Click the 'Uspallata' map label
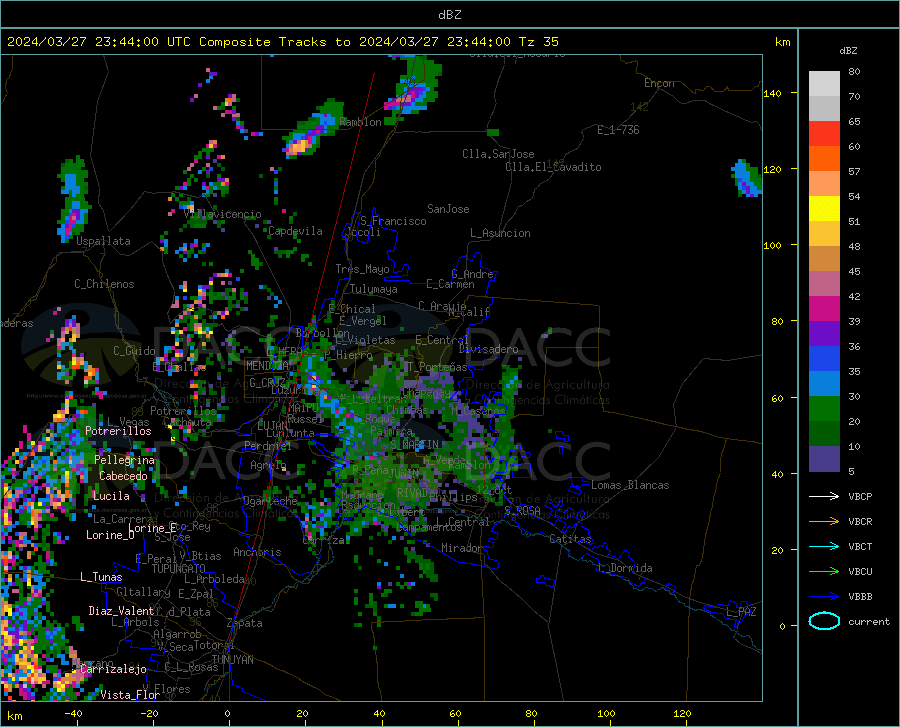The image size is (900, 727). (x=103, y=241)
